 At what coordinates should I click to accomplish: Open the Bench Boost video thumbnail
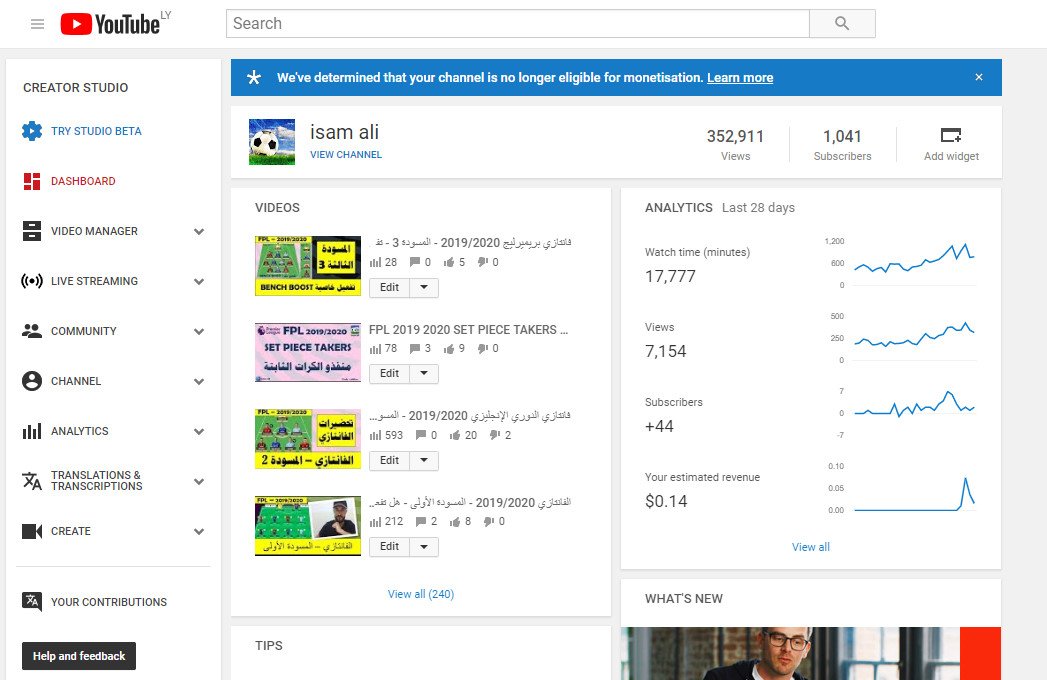[308, 266]
